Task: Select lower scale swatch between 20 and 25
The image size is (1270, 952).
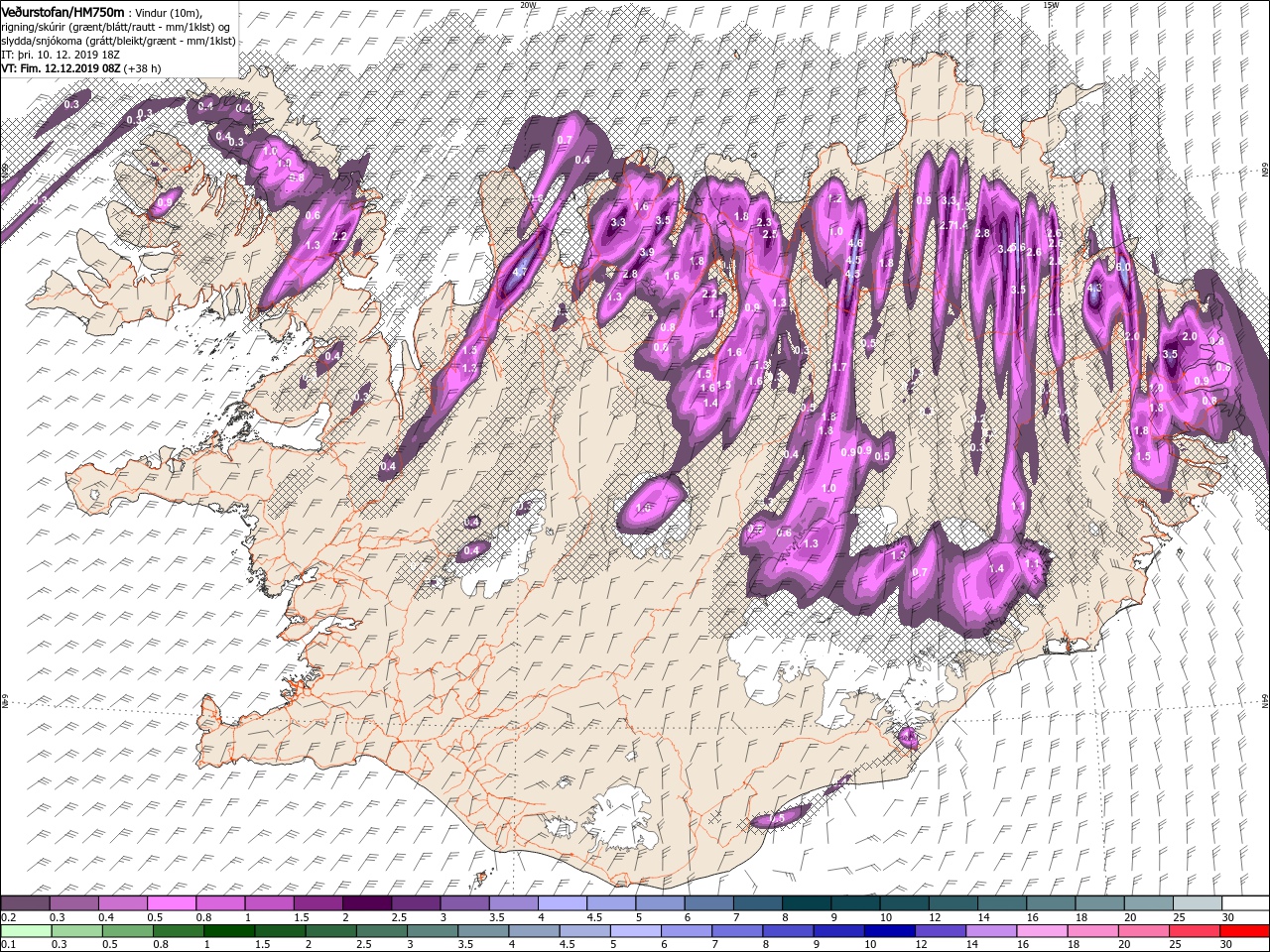Action: click(1143, 931)
